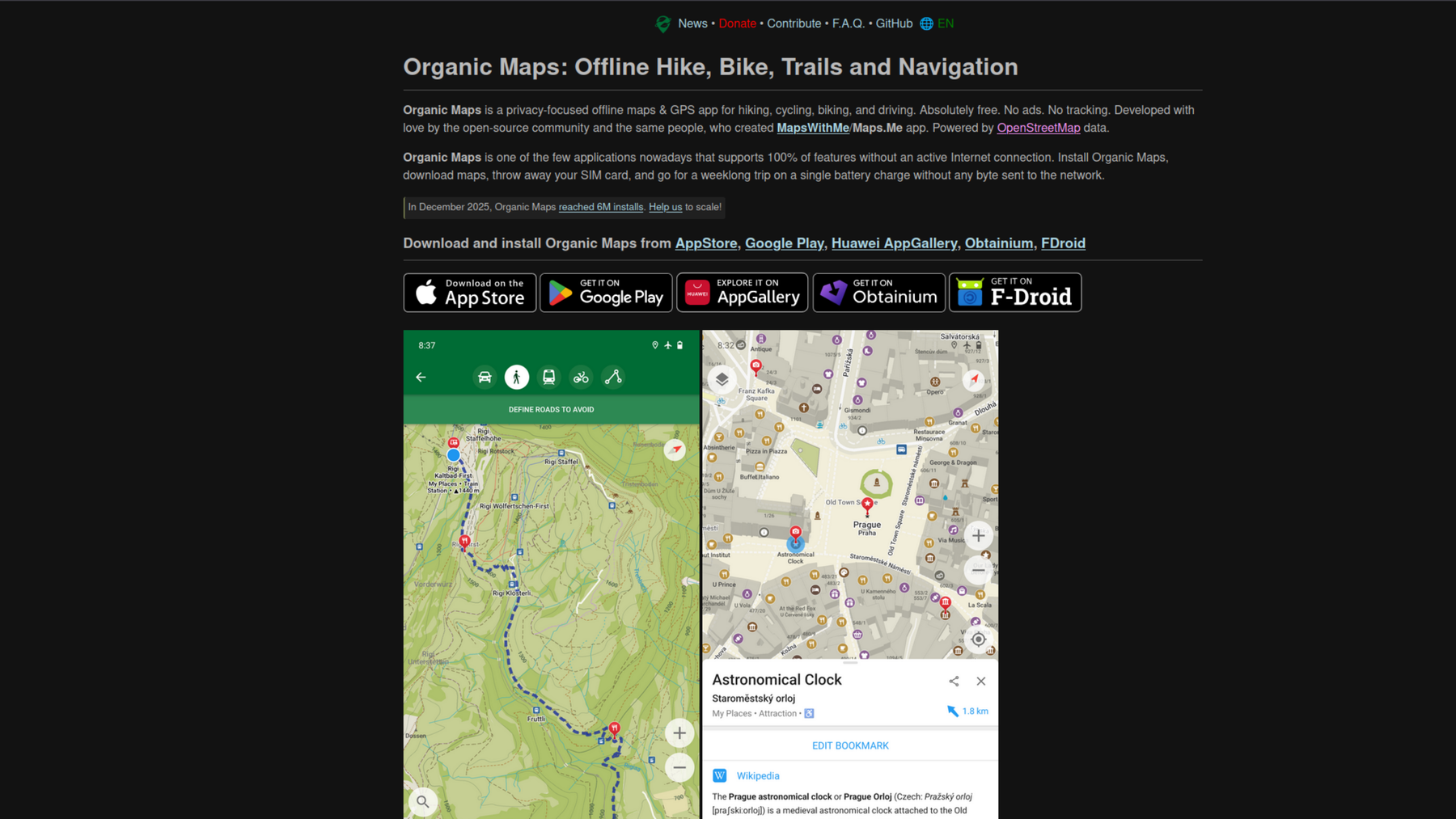Open search via the magnifier icon
This screenshot has width=1456, height=819.
coord(422,801)
